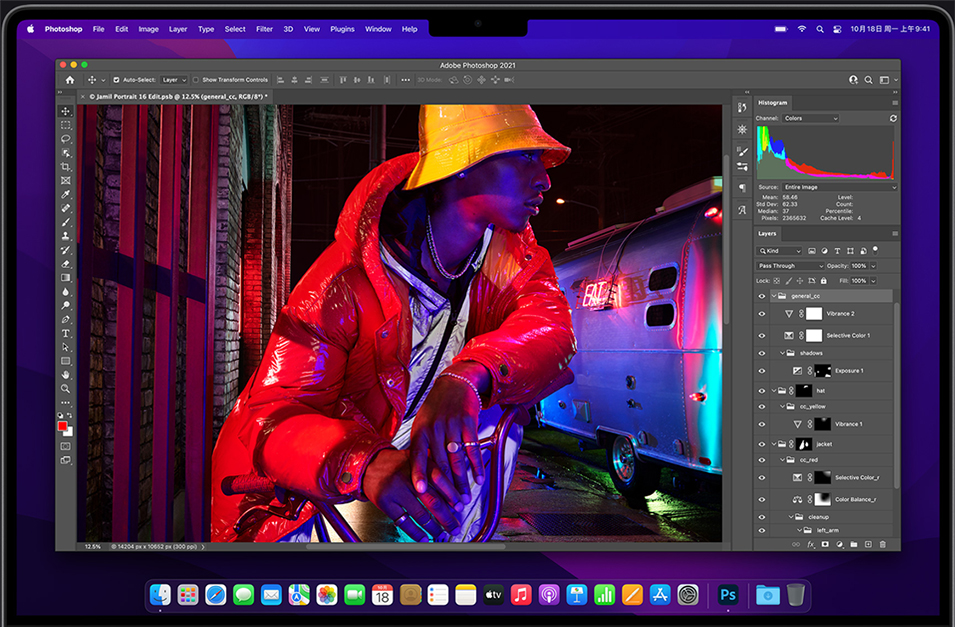Click the Exposure 1 layer name
The height and width of the screenshot is (627, 955).
click(x=852, y=370)
